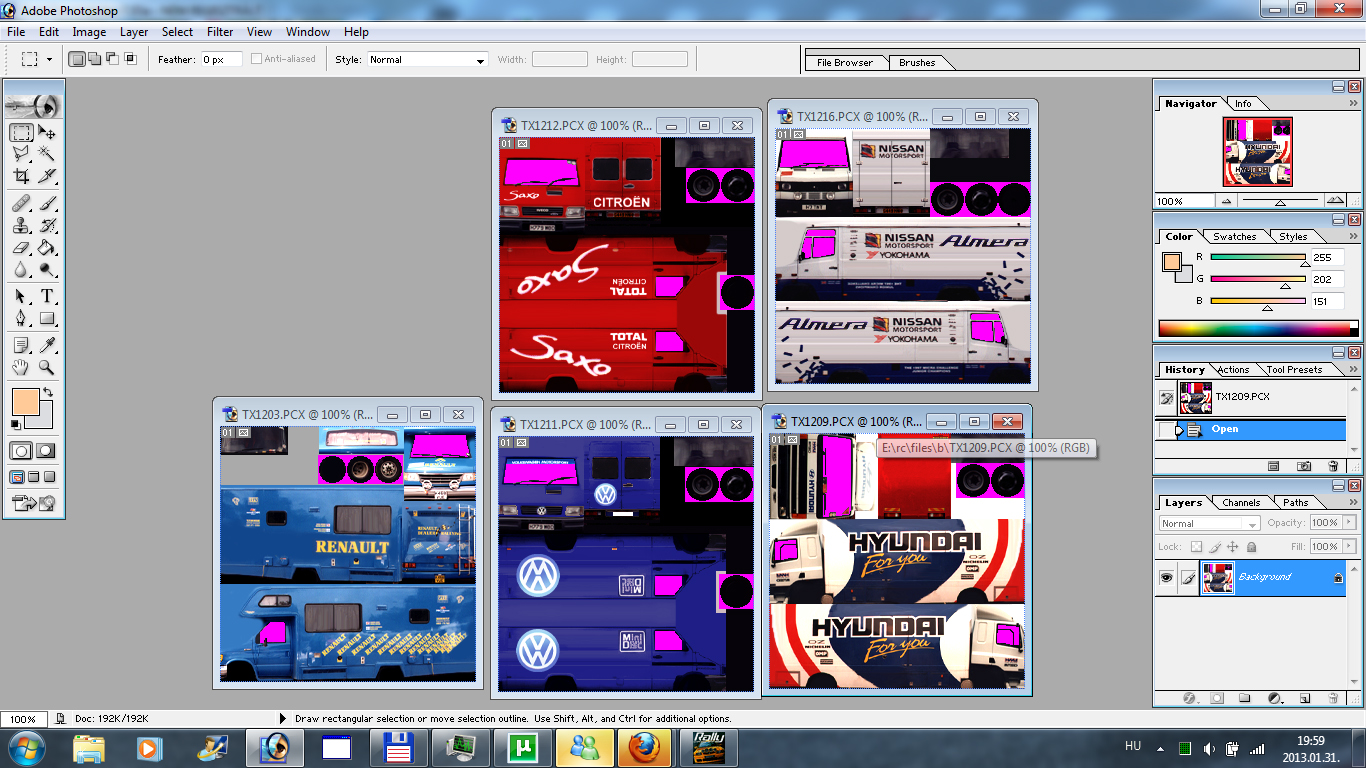
Task: Enable Quick Mask mode
Action: click(x=45, y=451)
